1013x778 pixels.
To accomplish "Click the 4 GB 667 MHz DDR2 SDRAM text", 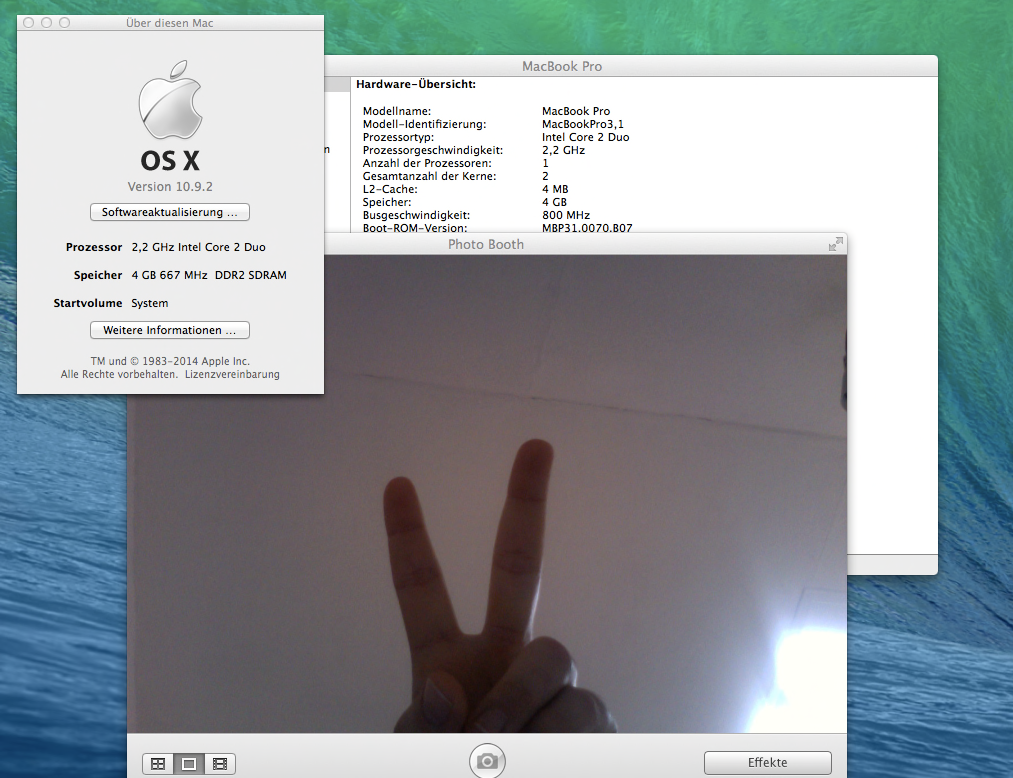I will point(209,275).
